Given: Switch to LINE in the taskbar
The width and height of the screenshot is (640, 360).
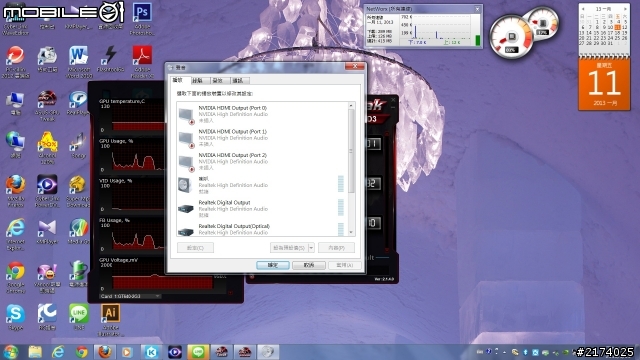Looking at the screenshot, I should click(198, 352).
